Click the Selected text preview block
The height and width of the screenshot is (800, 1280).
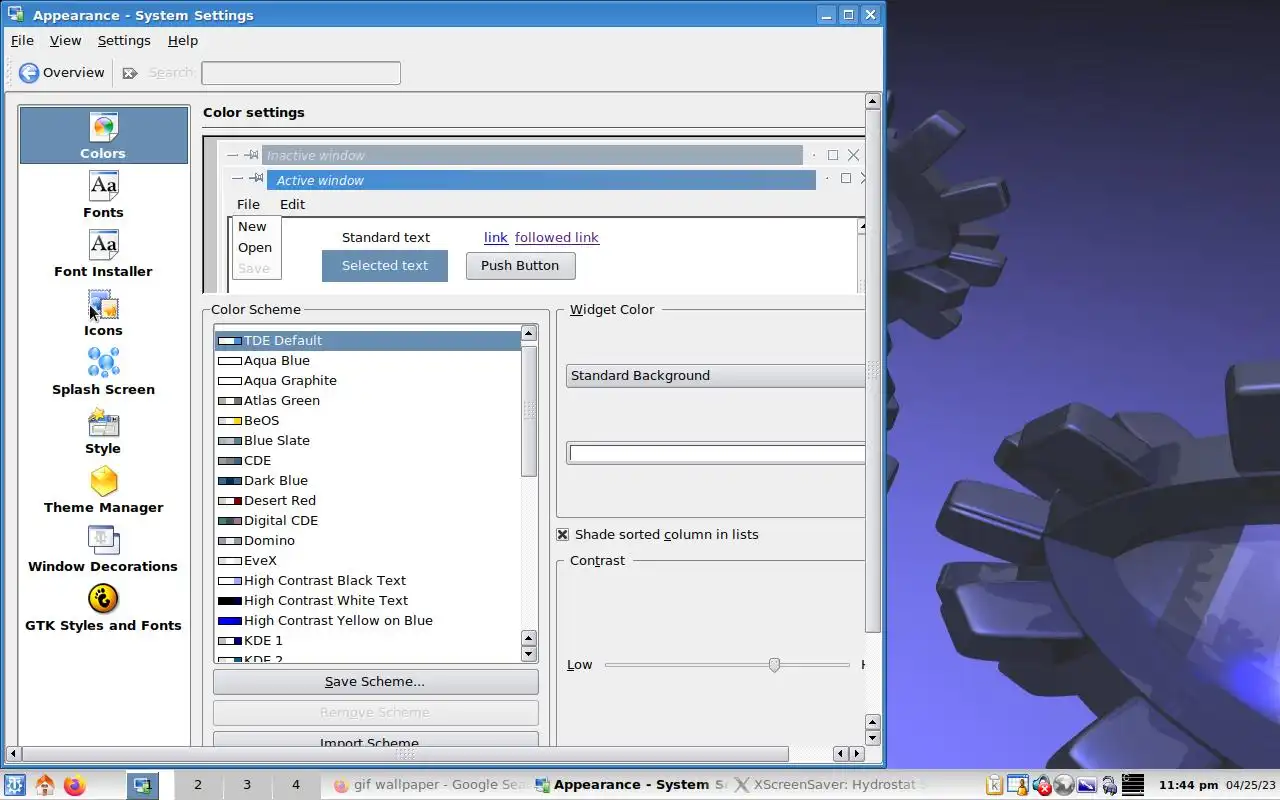point(385,266)
